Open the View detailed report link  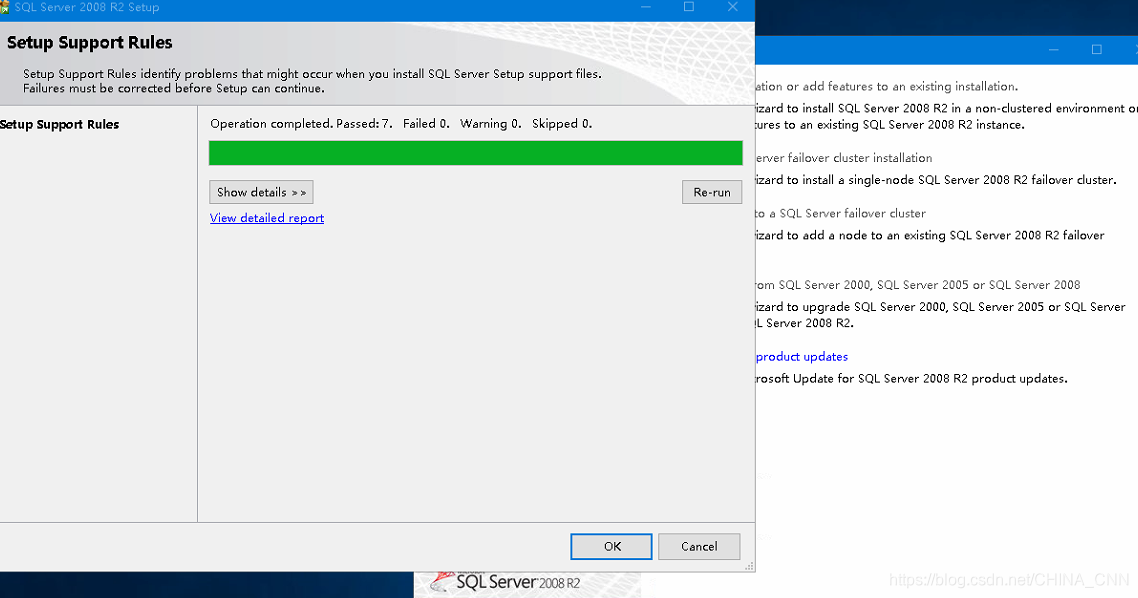pyautogui.click(x=267, y=218)
